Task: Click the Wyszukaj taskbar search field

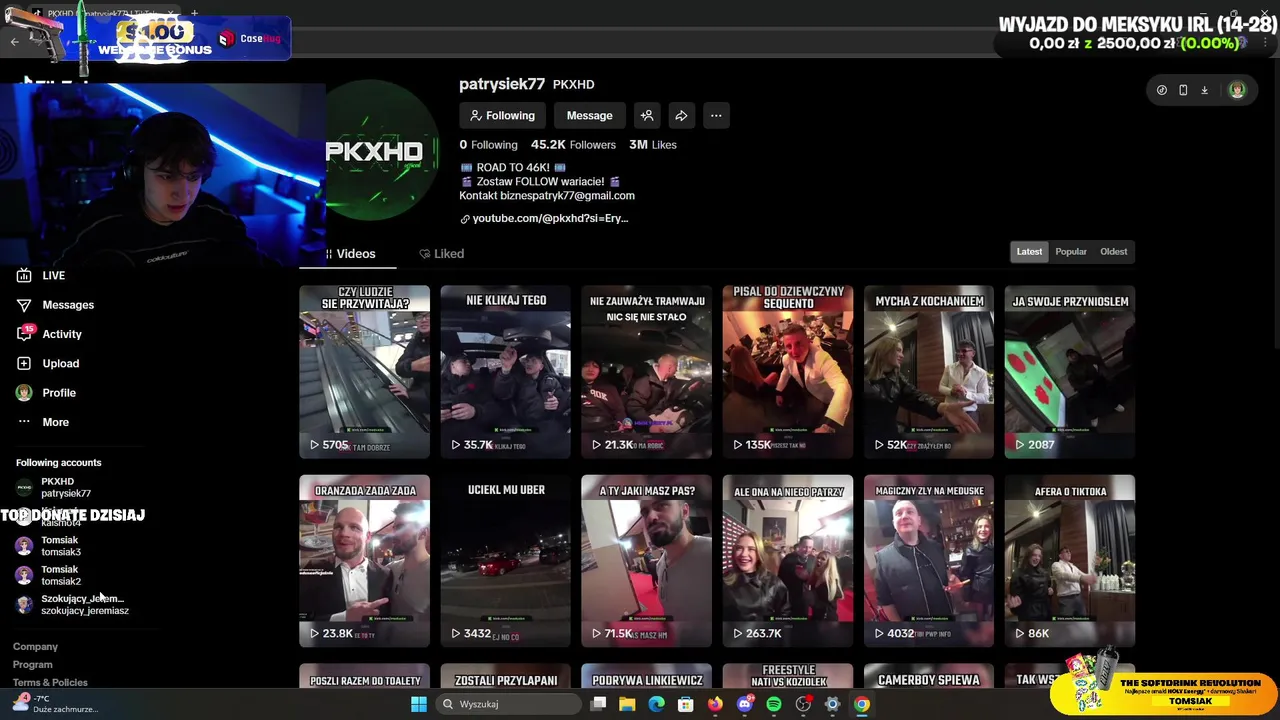Action: point(508,704)
